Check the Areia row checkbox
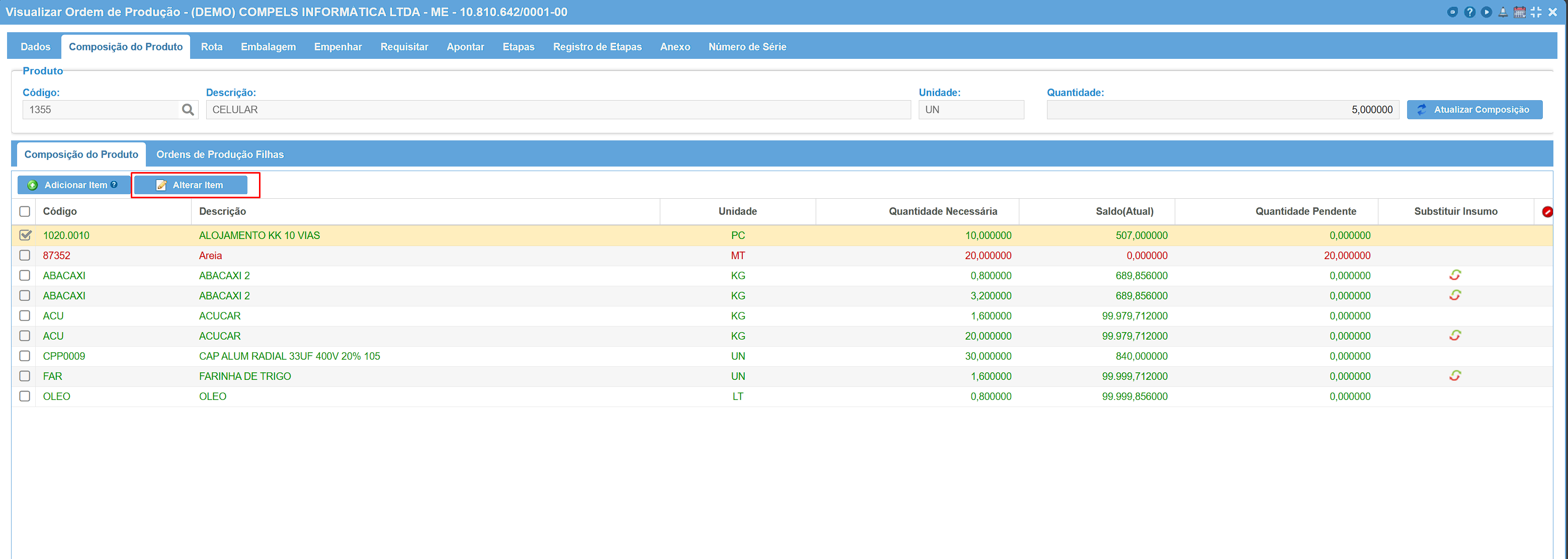 click(x=25, y=255)
